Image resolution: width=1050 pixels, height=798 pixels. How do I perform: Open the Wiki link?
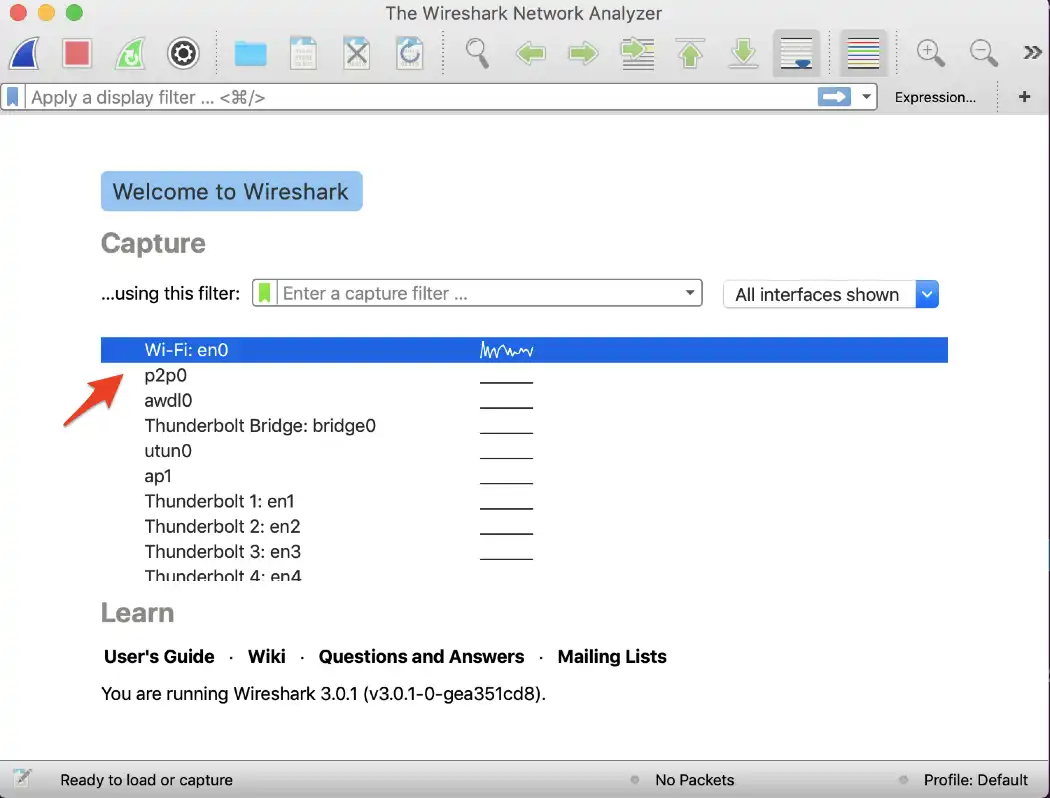point(267,657)
